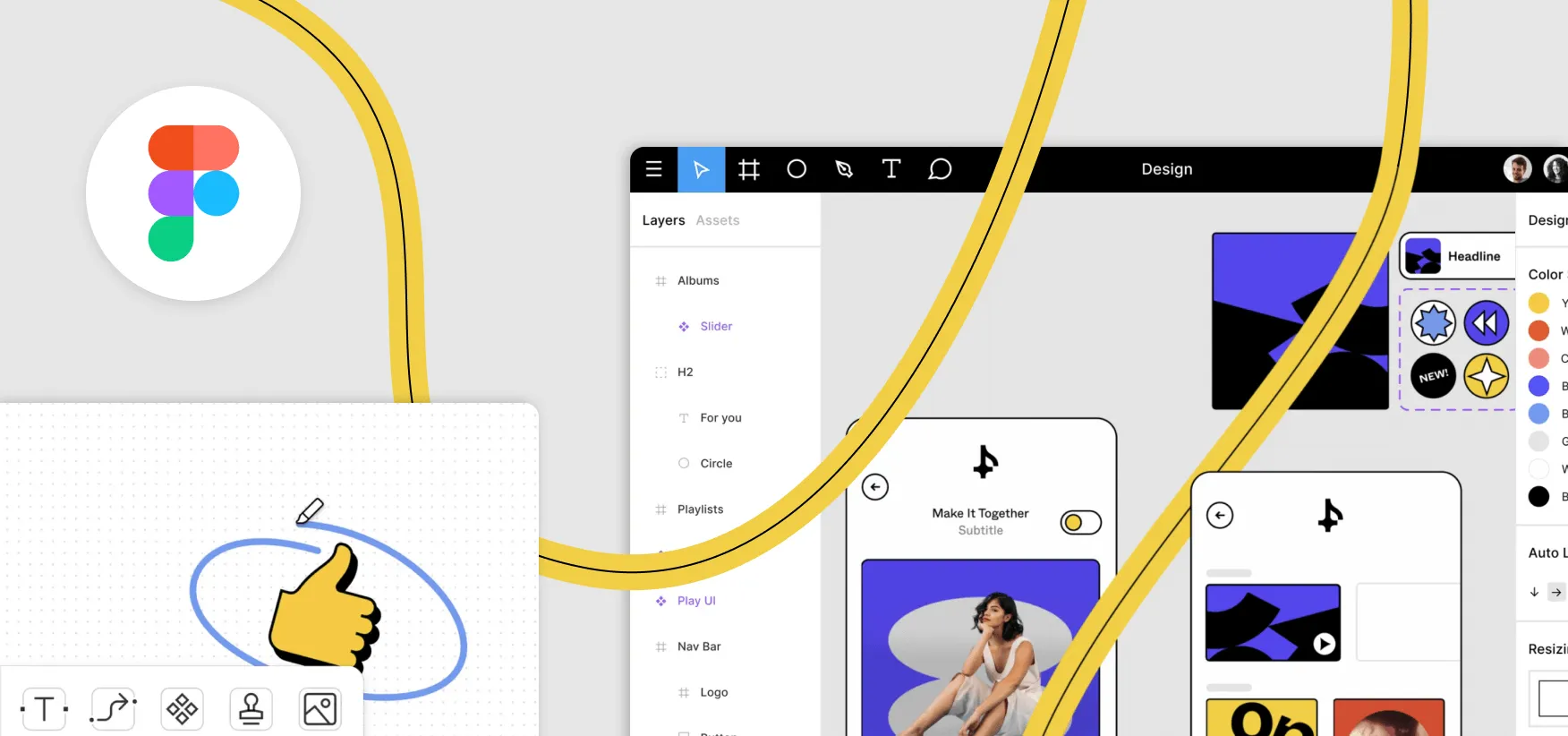1568x736 pixels.
Task: Open the hamburger main menu
Action: tap(654, 169)
